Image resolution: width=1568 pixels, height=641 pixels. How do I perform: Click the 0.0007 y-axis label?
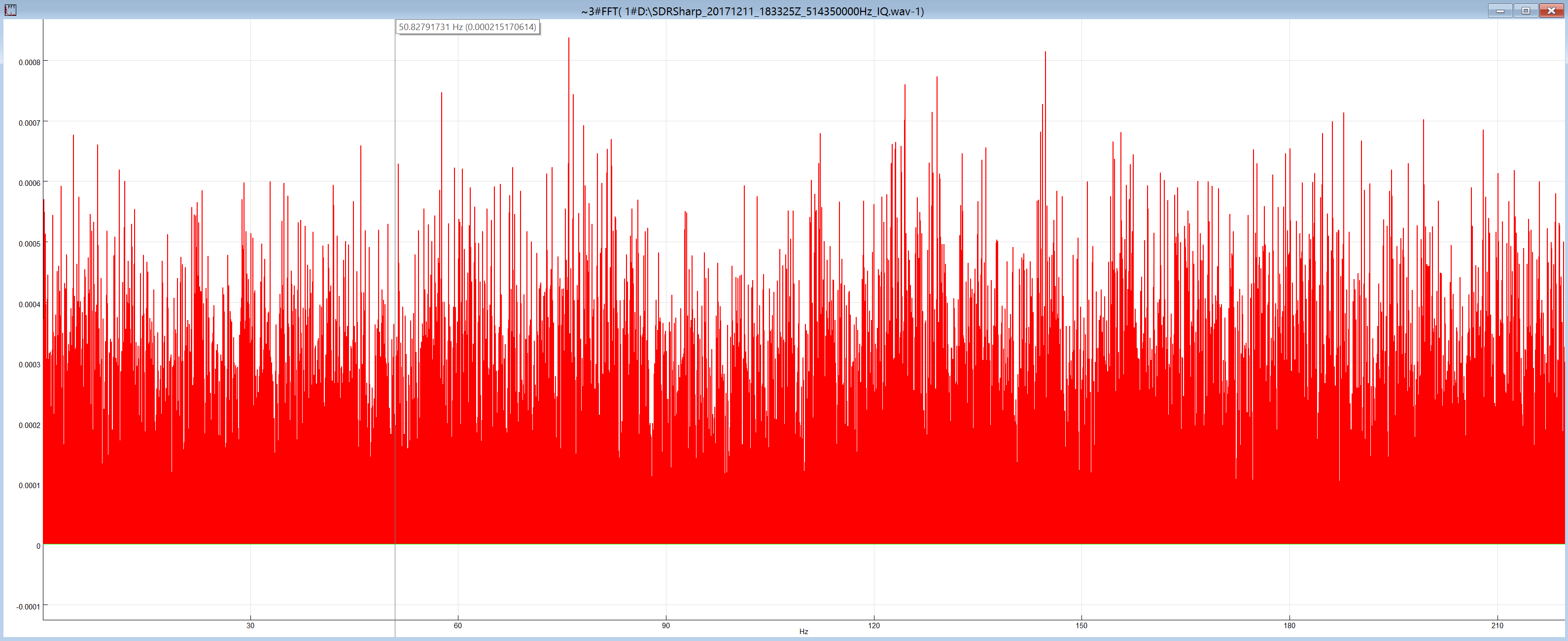tap(29, 123)
